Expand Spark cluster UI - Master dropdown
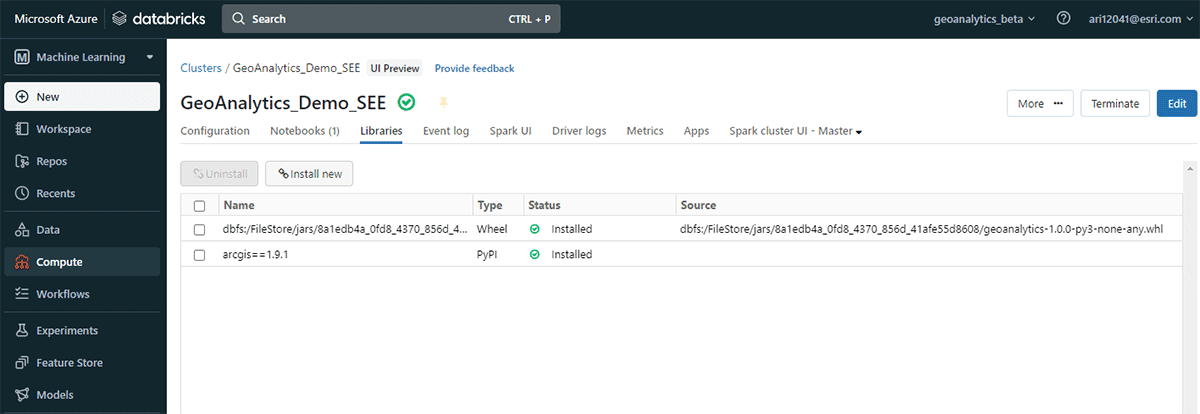The height and width of the screenshot is (414, 1200). [796, 131]
